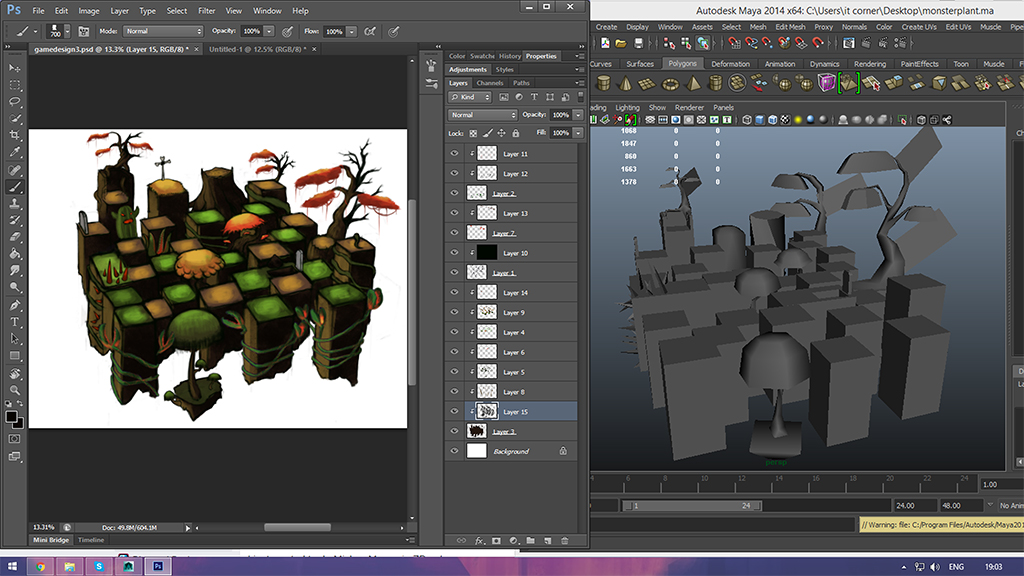Select the Rendering shelf tab in Maya

pyautogui.click(x=870, y=64)
